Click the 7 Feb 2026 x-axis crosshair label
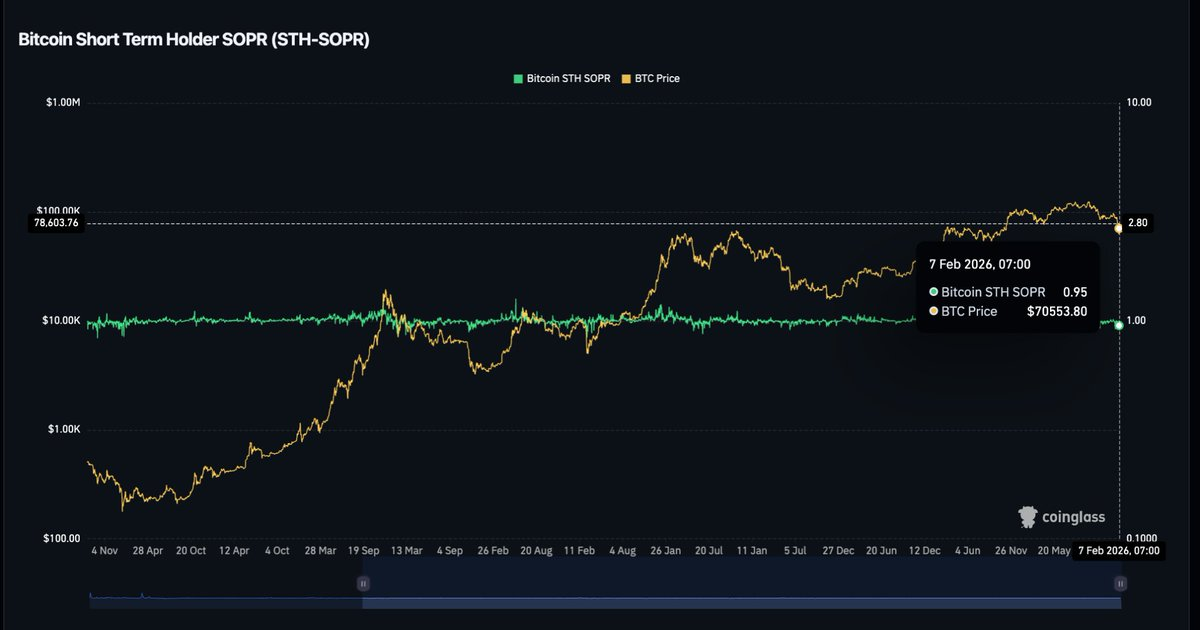 [1118, 551]
